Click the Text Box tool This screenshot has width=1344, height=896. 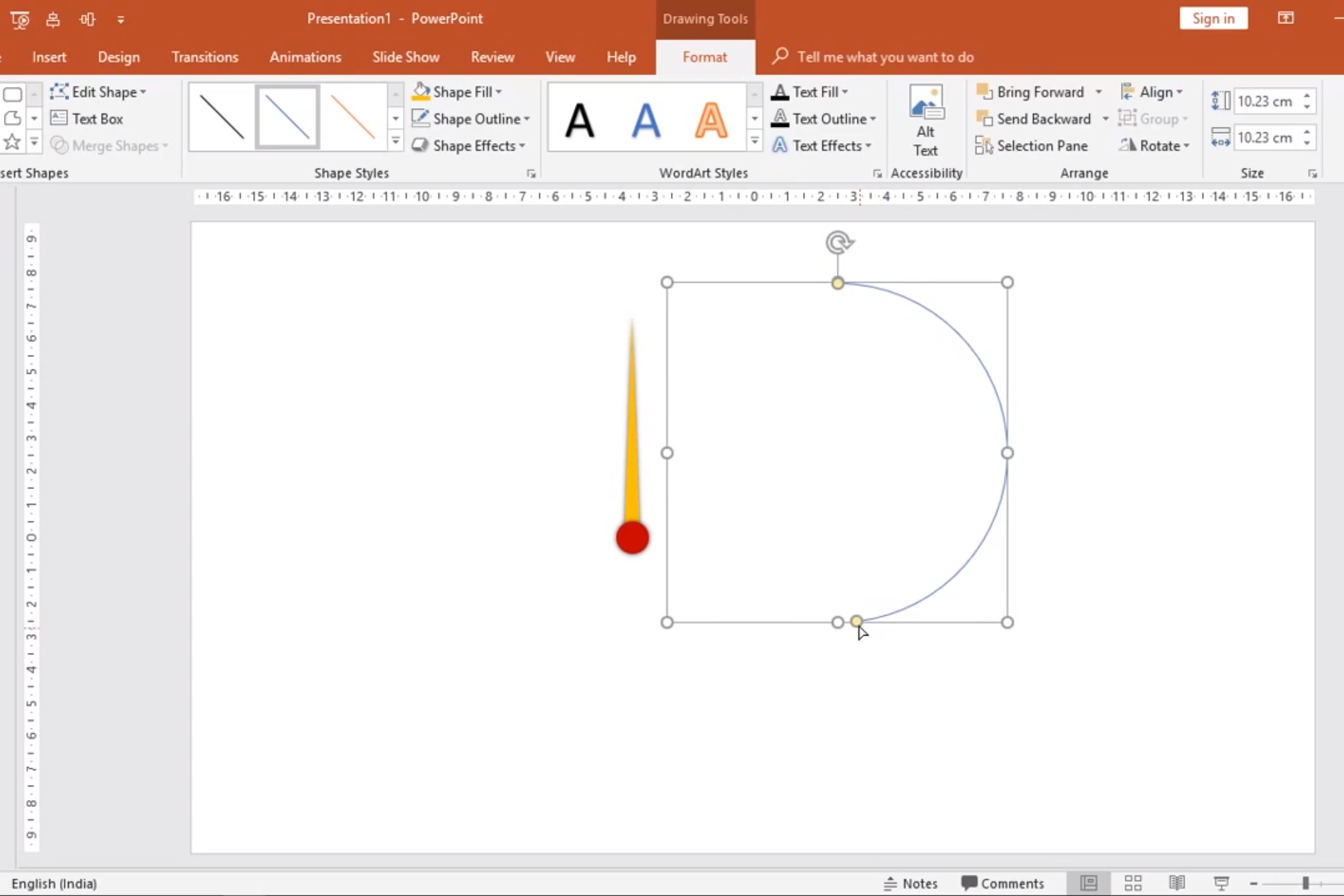point(86,119)
